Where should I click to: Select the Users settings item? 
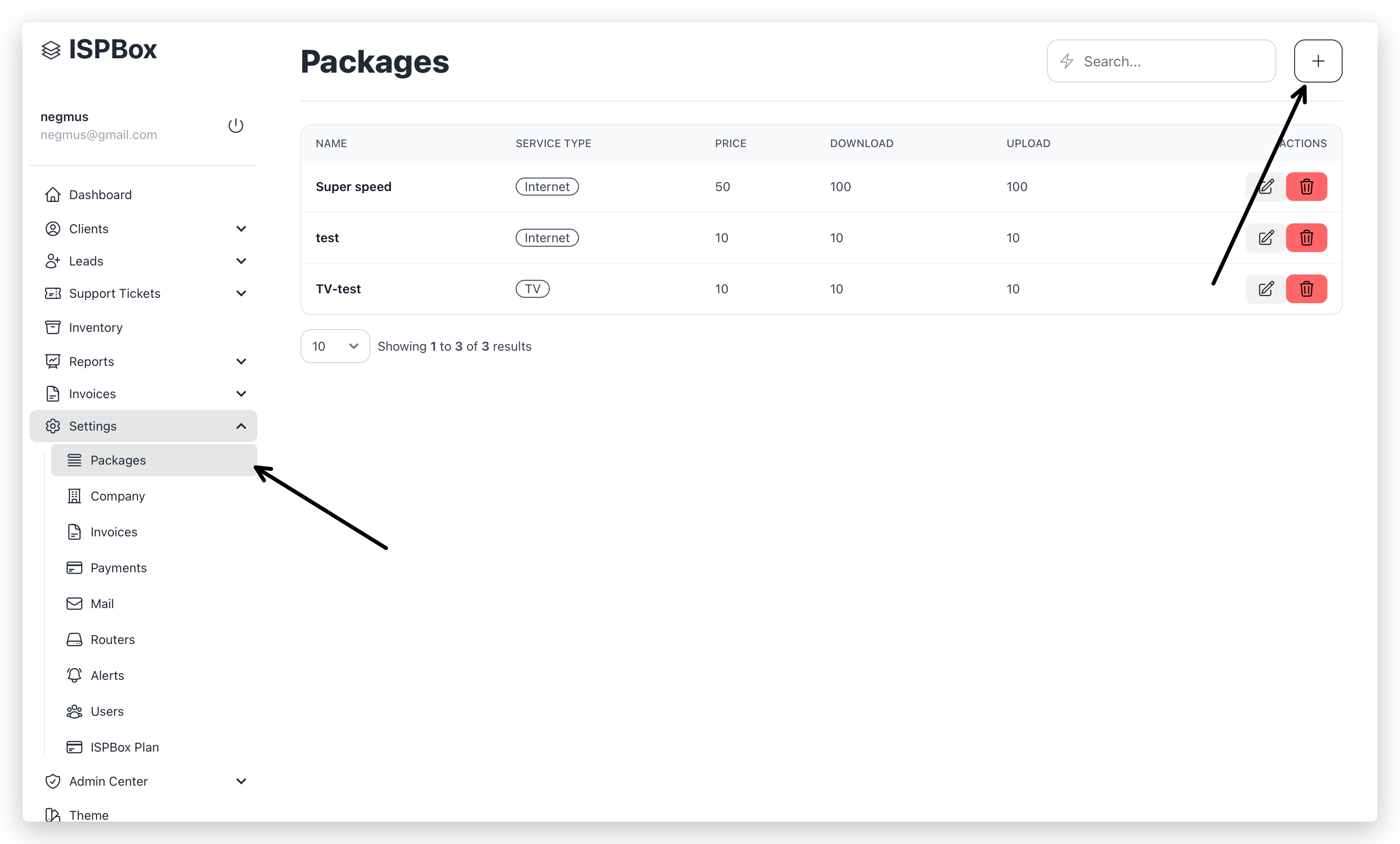[x=107, y=711]
